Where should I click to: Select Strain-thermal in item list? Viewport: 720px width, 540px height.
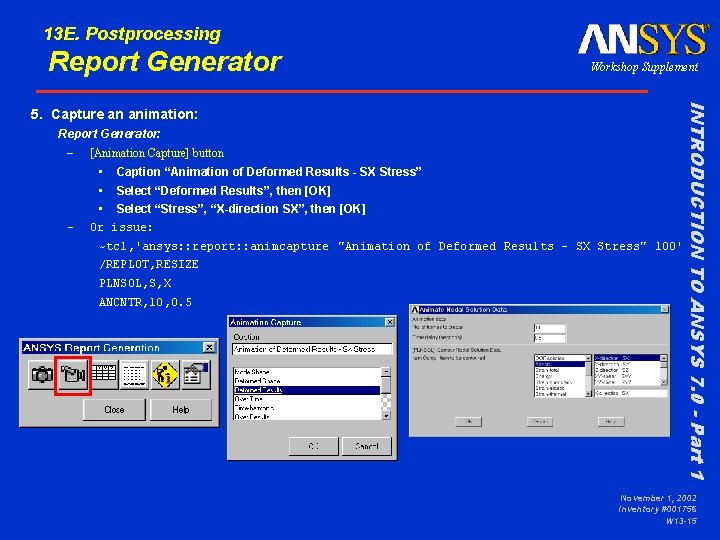(x=560, y=394)
